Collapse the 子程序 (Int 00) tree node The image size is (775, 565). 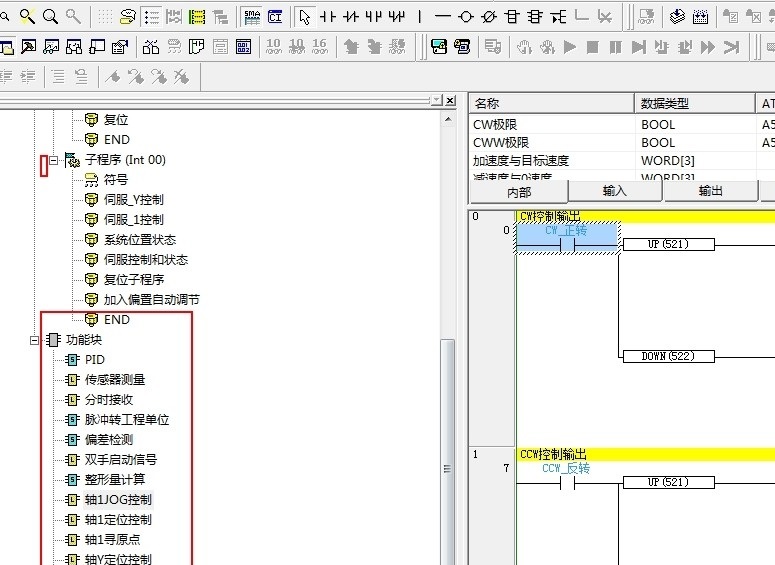pos(53,160)
